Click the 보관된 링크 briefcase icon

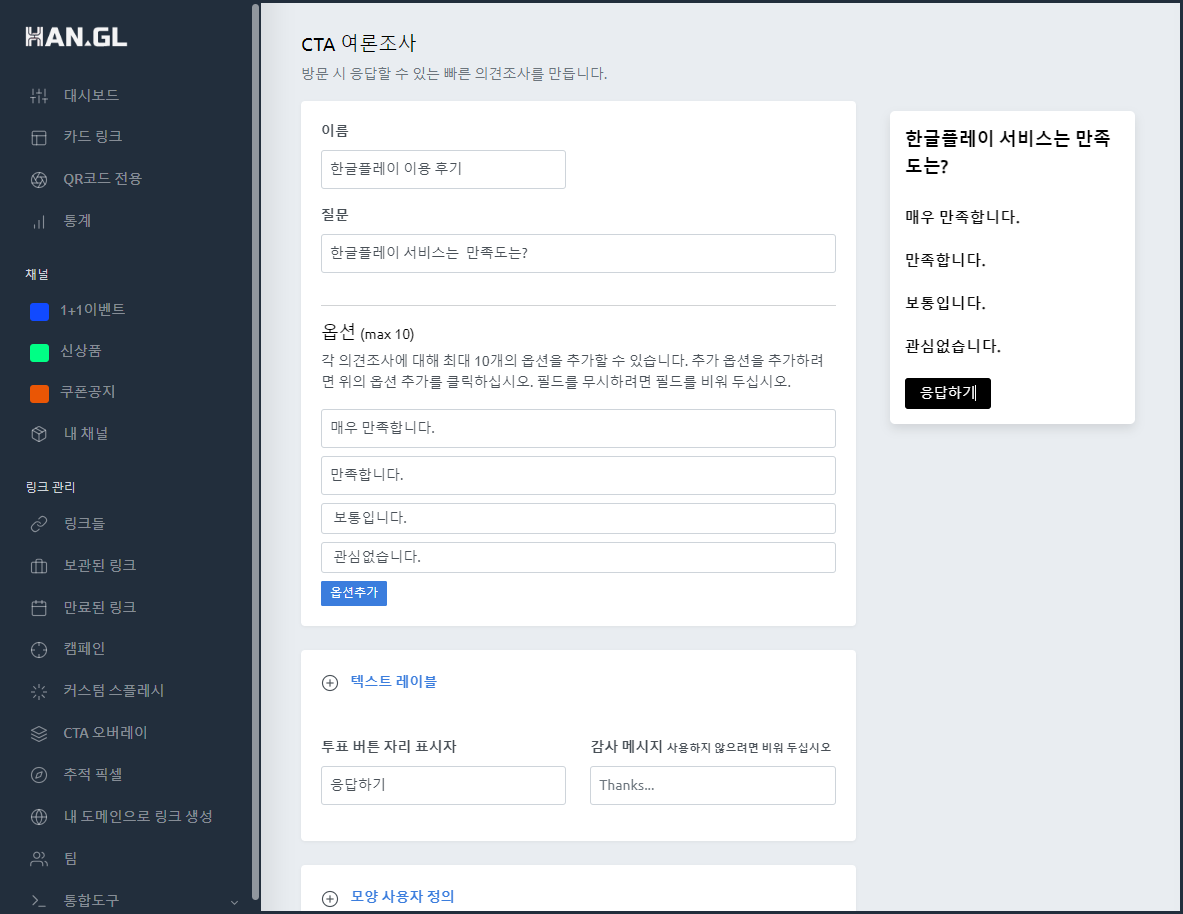[x=39, y=566]
